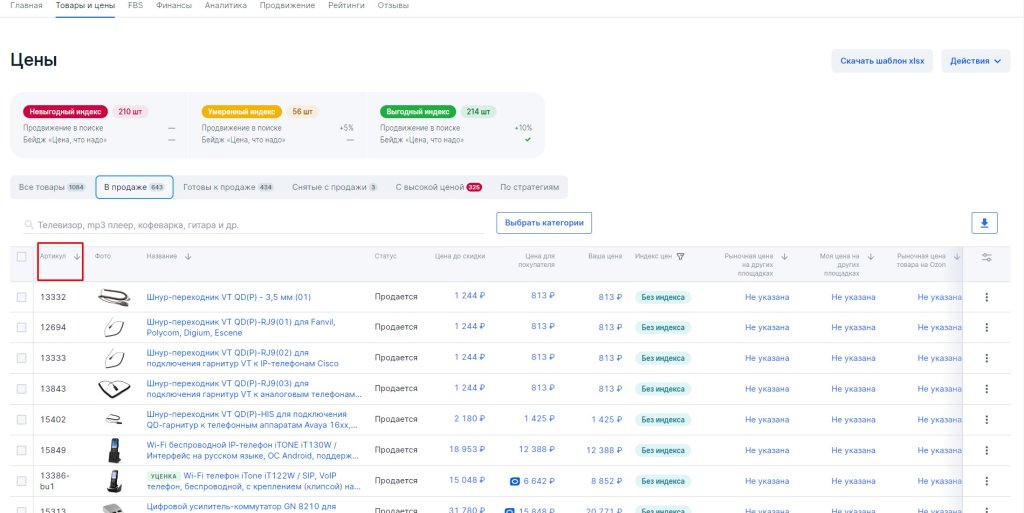Open the Аналитика menu item
The image size is (1024, 513).
(x=225, y=6)
